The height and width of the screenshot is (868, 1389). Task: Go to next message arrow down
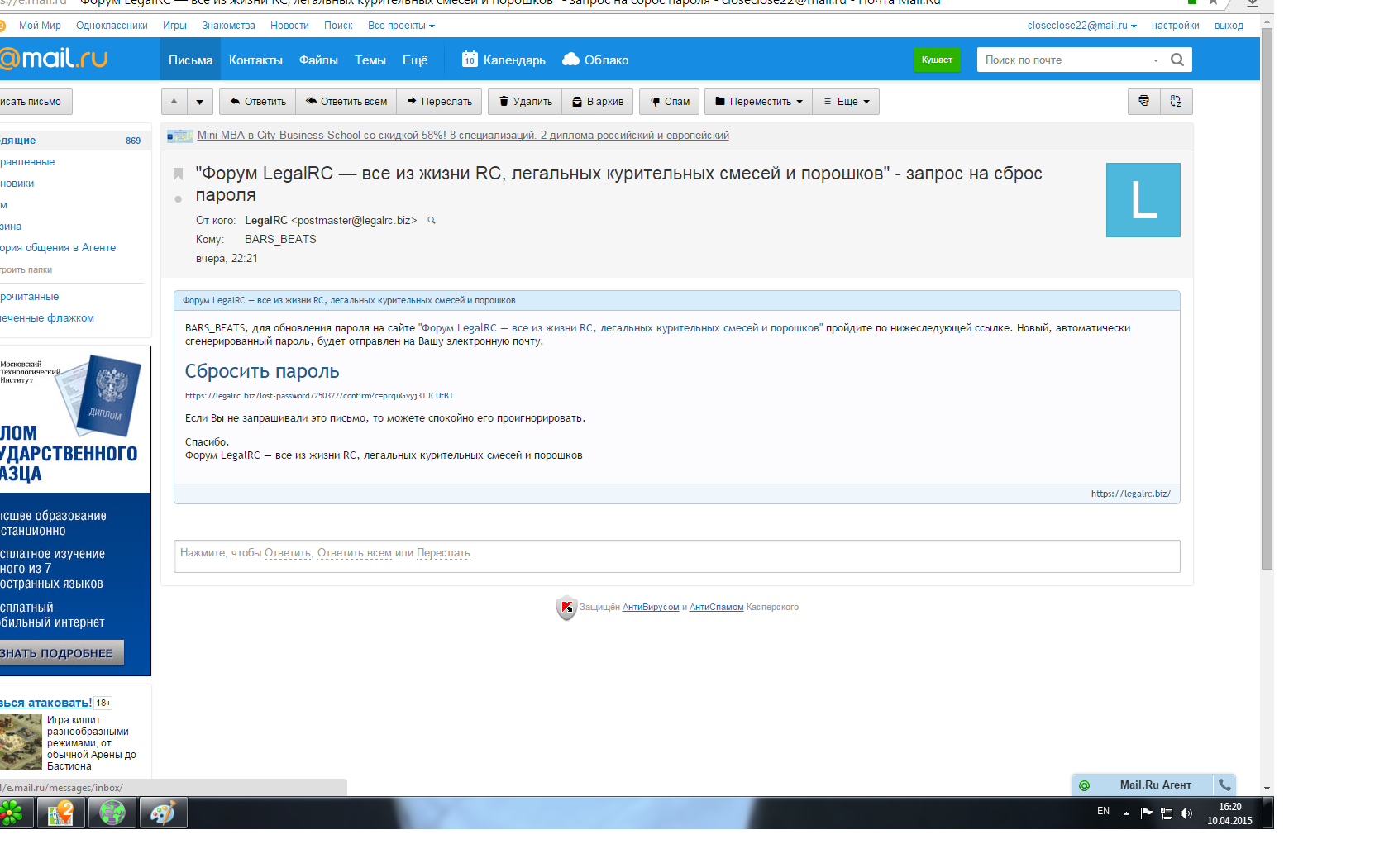coord(200,102)
